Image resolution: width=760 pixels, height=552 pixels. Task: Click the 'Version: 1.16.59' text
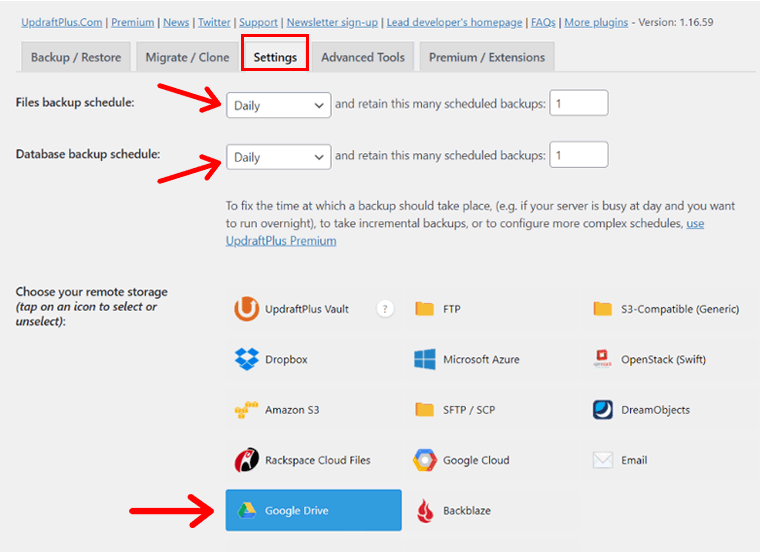tap(676, 22)
